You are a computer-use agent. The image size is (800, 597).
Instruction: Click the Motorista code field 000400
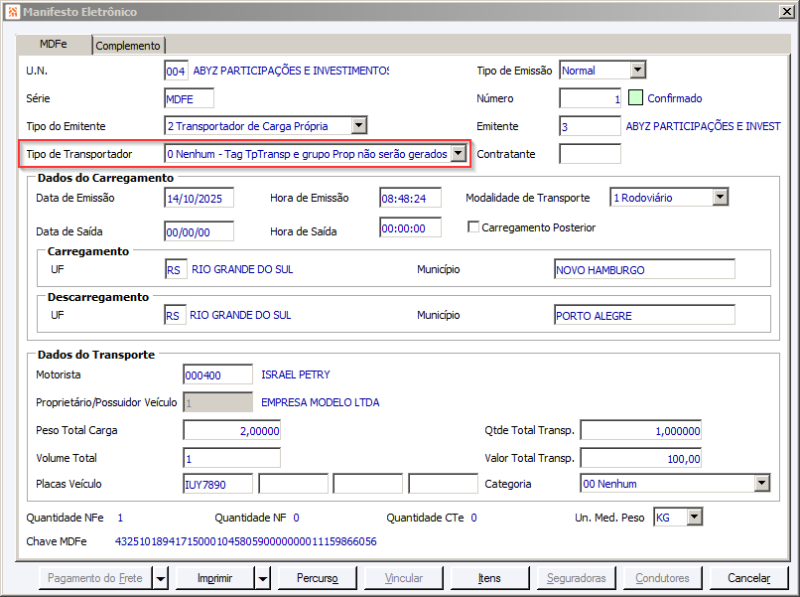[x=218, y=375]
